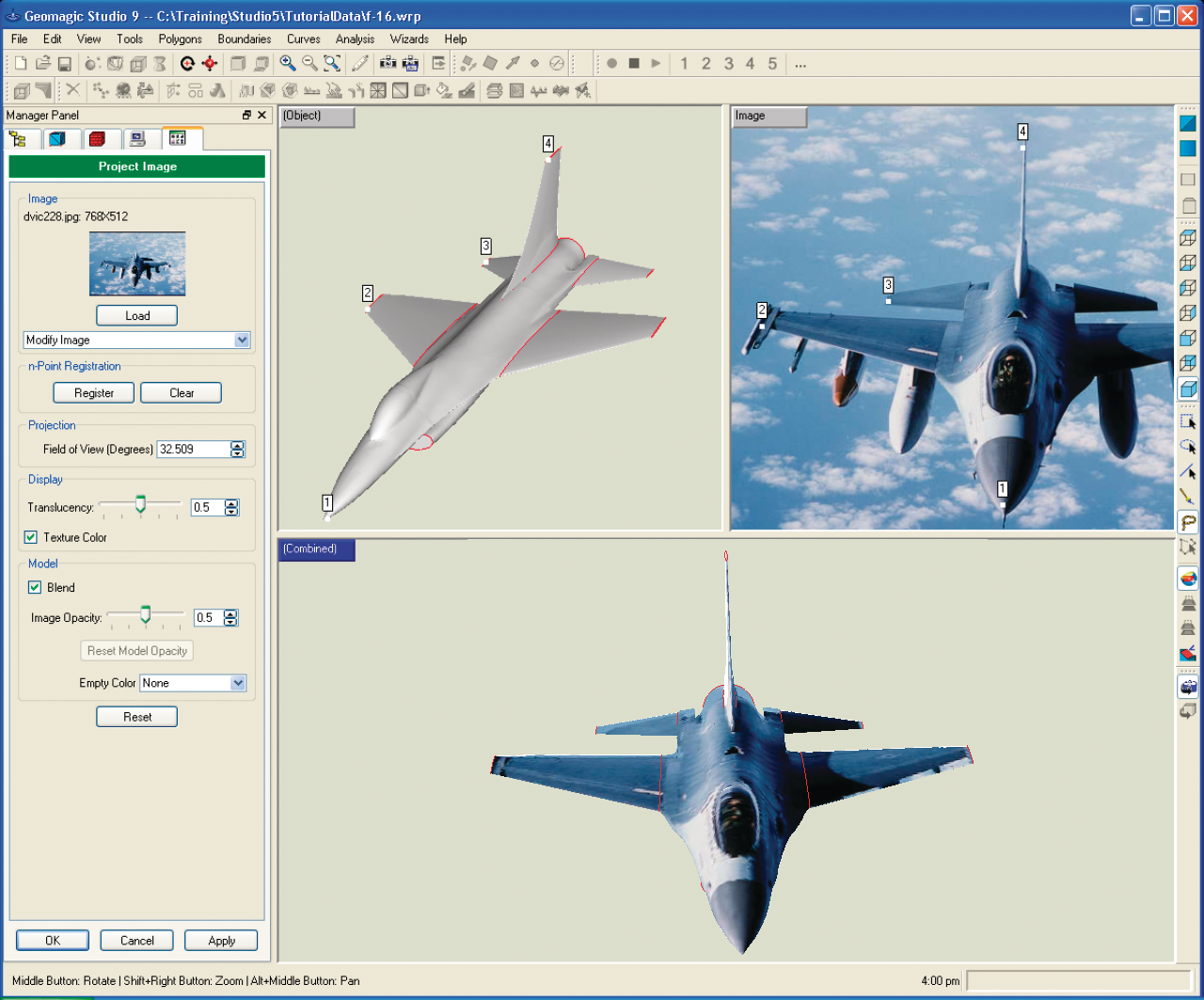This screenshot has height=1000, width=1204.
Task: Click the Save icon in the toolbar
Action: [65, 63]
